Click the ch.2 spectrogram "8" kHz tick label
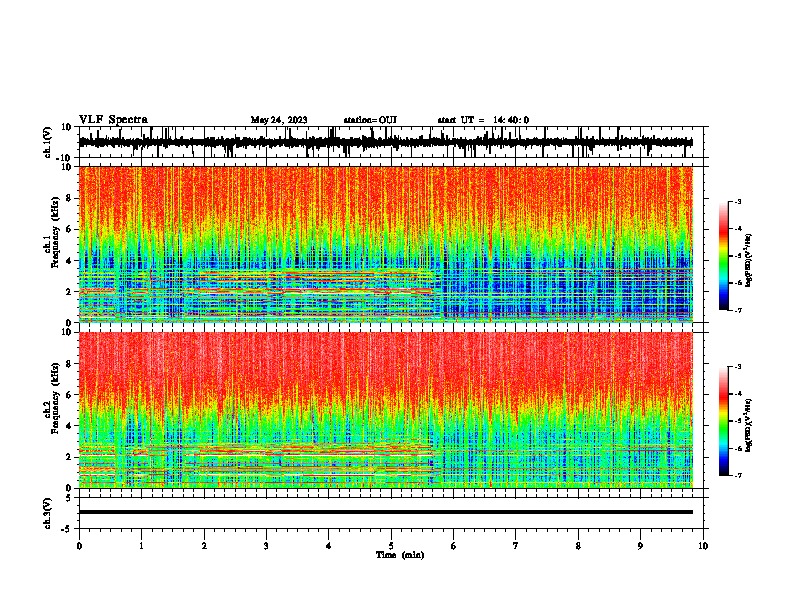This screenshot has height=612, width=792. [69, 364]
